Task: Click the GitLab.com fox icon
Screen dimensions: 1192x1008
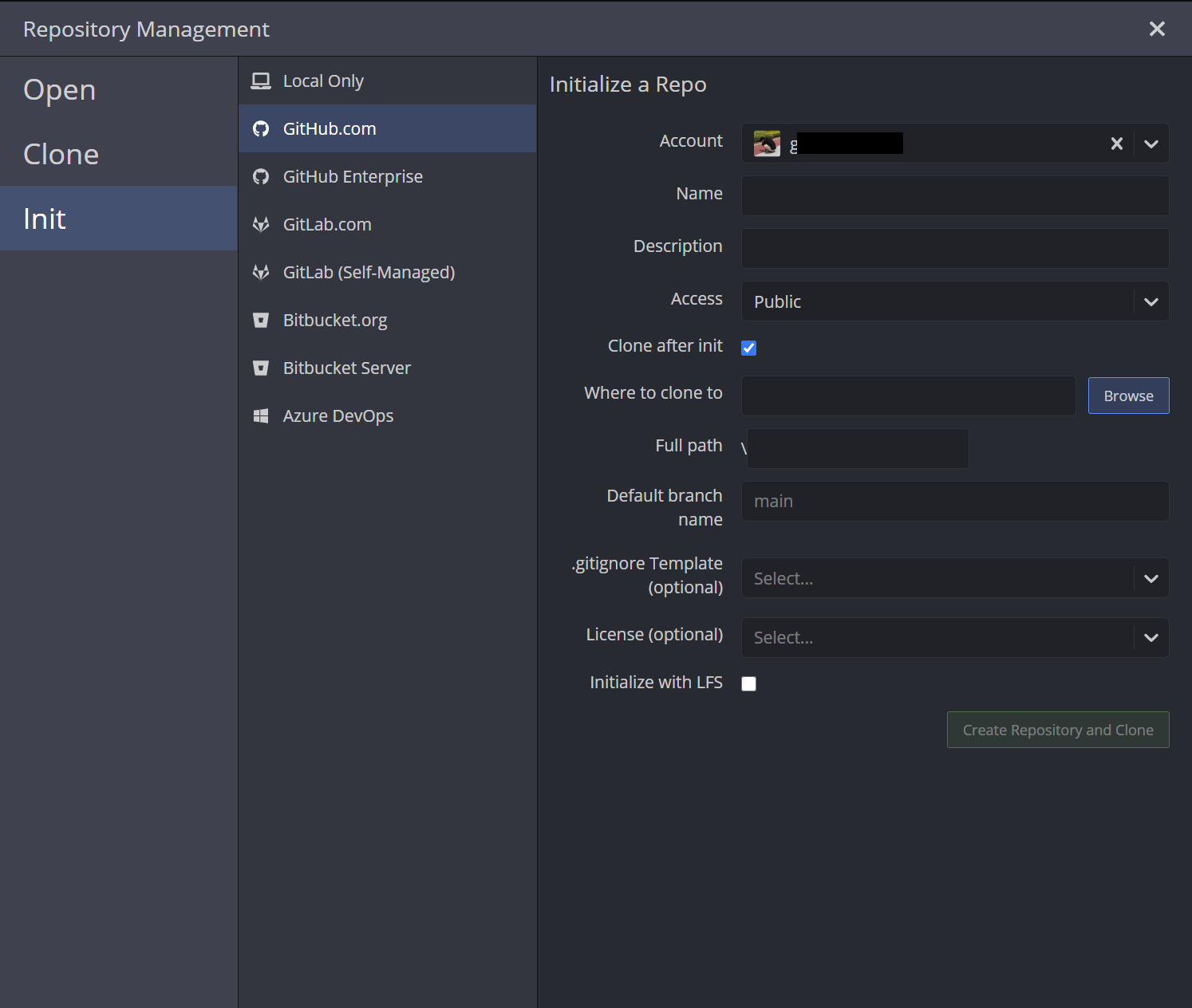Action: (261, 224)
